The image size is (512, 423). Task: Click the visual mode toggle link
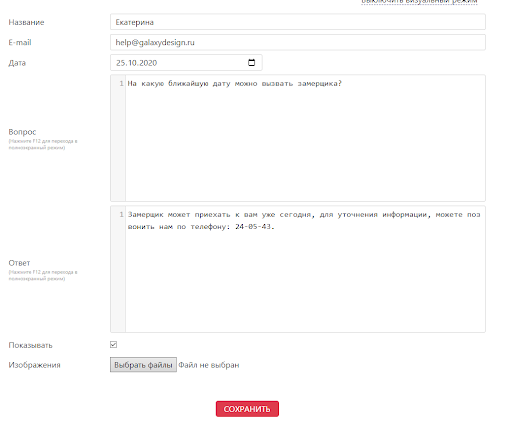click(419, 2)
